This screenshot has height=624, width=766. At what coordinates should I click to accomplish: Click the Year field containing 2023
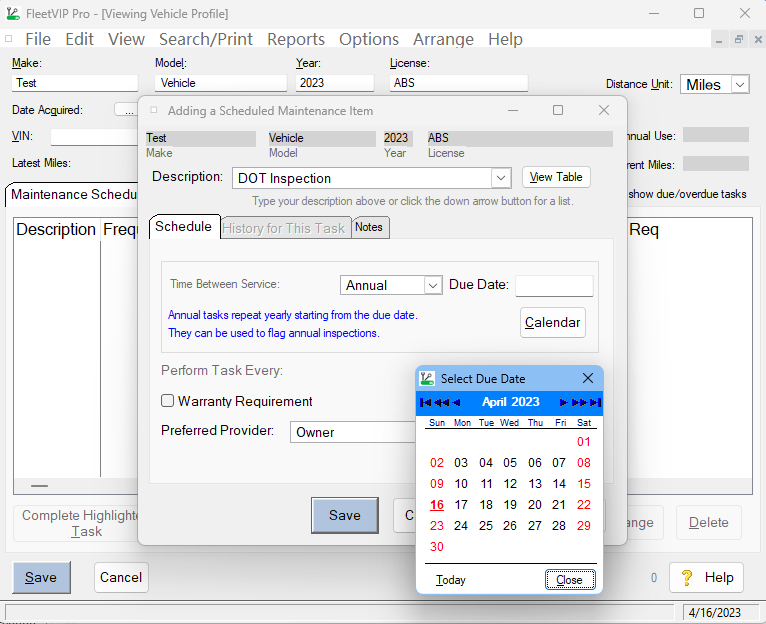coord(335,83)
